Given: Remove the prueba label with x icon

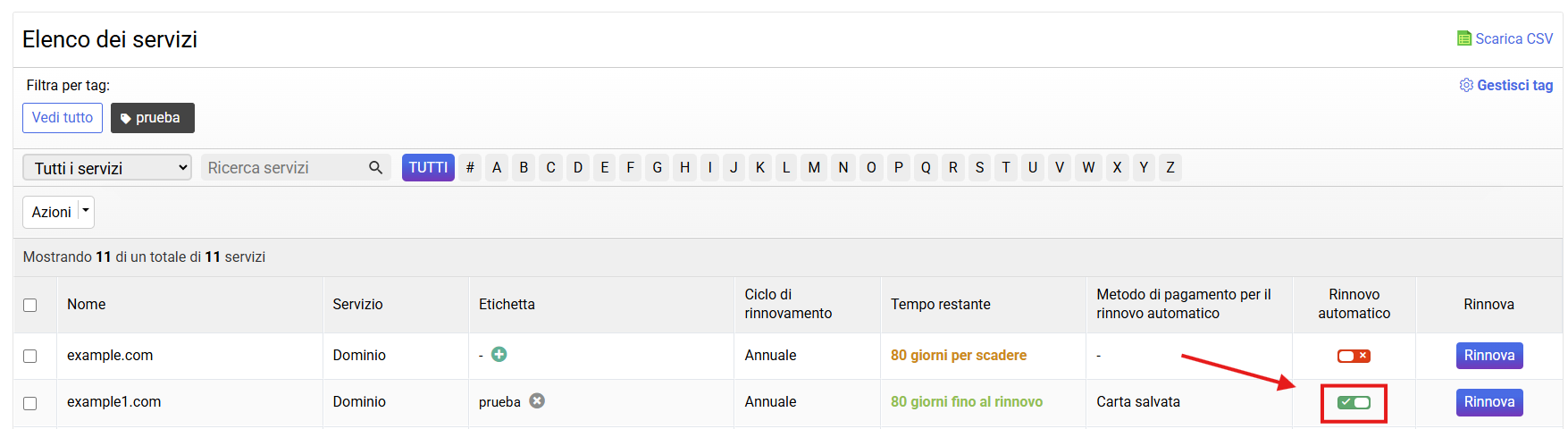Looking at the screenshot, I should point(537,401).
